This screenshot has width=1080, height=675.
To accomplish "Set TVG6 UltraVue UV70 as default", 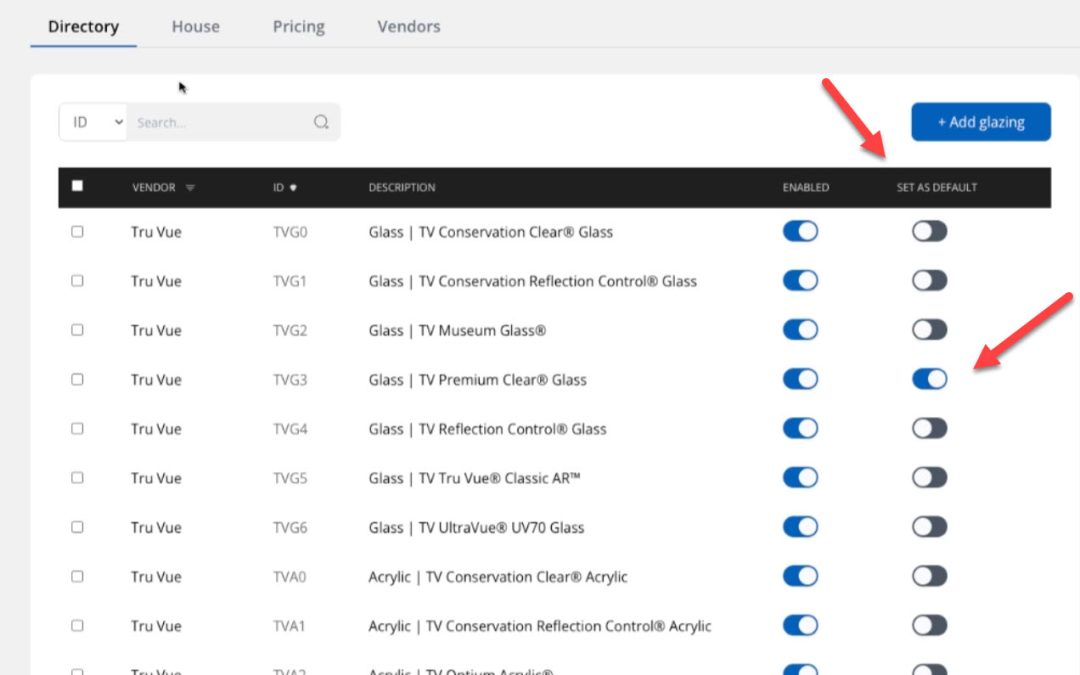I will point(930,527).
